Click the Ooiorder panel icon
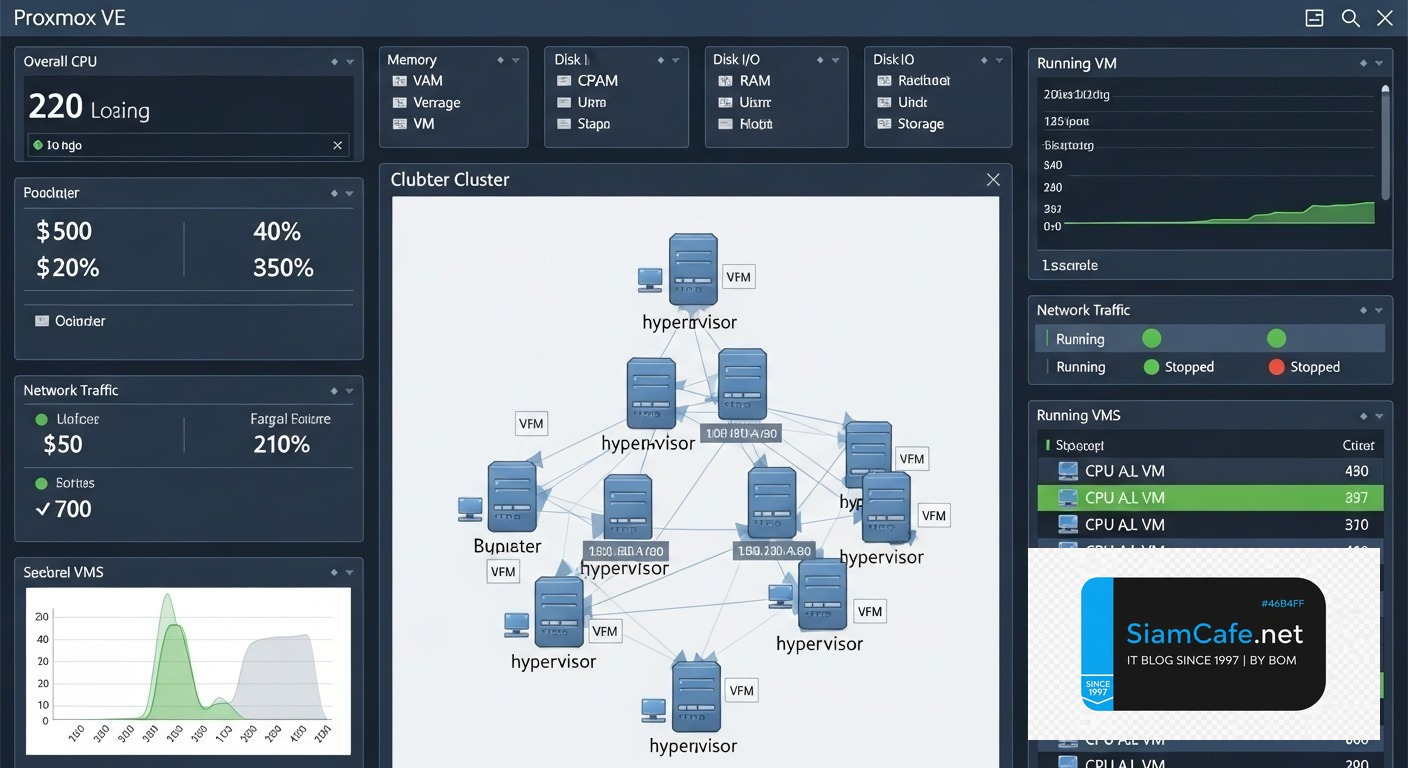1408x768 pixels. pos(42,321)
